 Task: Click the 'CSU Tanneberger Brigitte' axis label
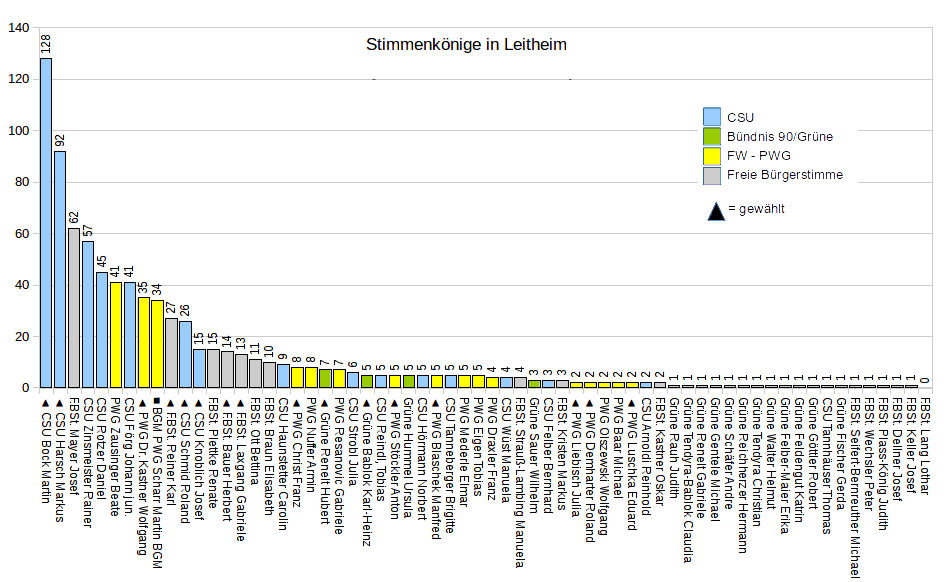[450, 466]
